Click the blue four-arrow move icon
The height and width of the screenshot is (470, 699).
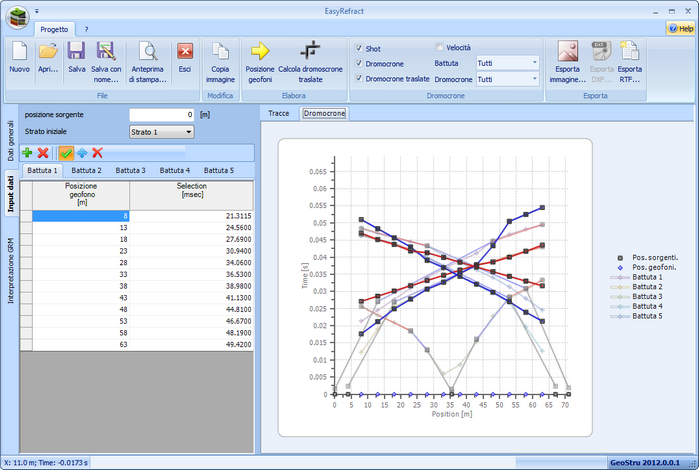coord(82,153)
